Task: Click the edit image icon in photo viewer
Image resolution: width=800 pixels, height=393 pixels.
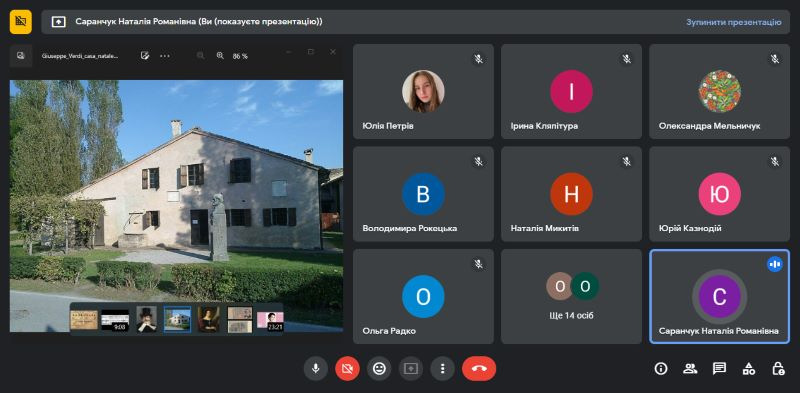Action: tap(145, 56)
